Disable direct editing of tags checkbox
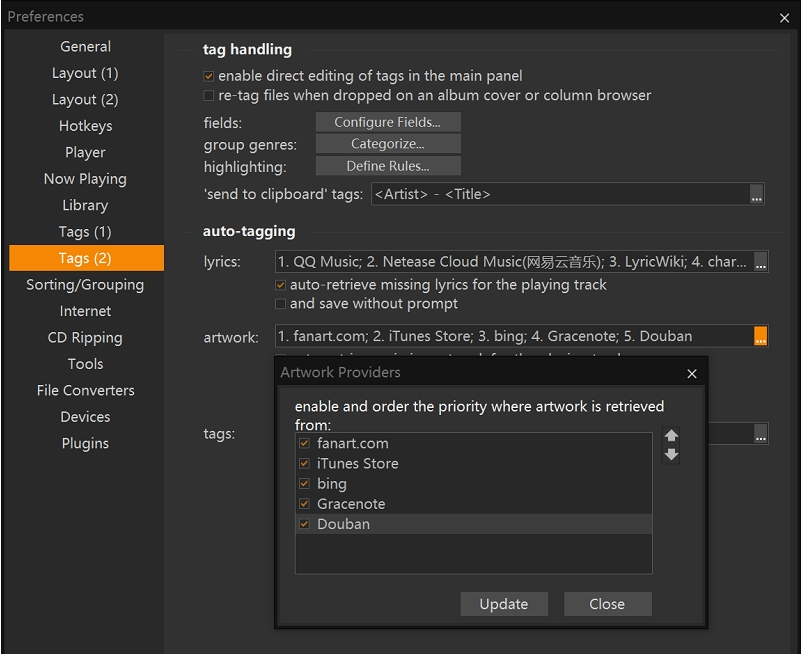The image size is (801, 654). 209,76
